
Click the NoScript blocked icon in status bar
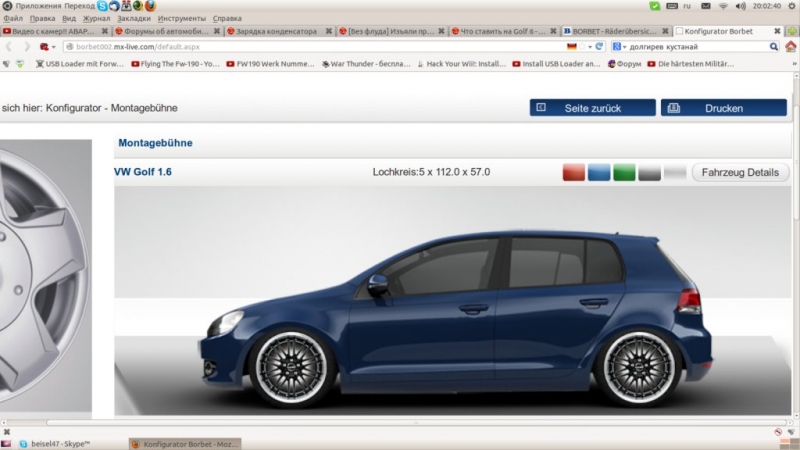pyautogui.click(x=778, y=432)
